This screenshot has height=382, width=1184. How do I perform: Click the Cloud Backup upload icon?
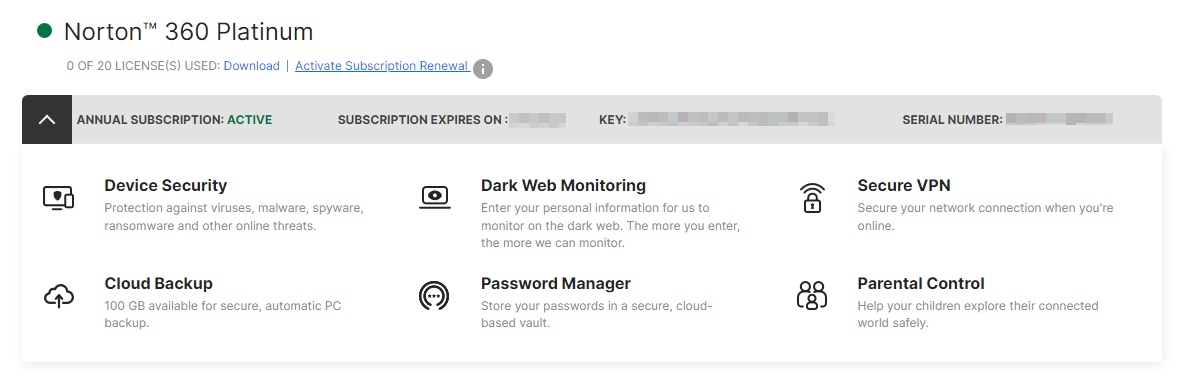tap(58, 296)
